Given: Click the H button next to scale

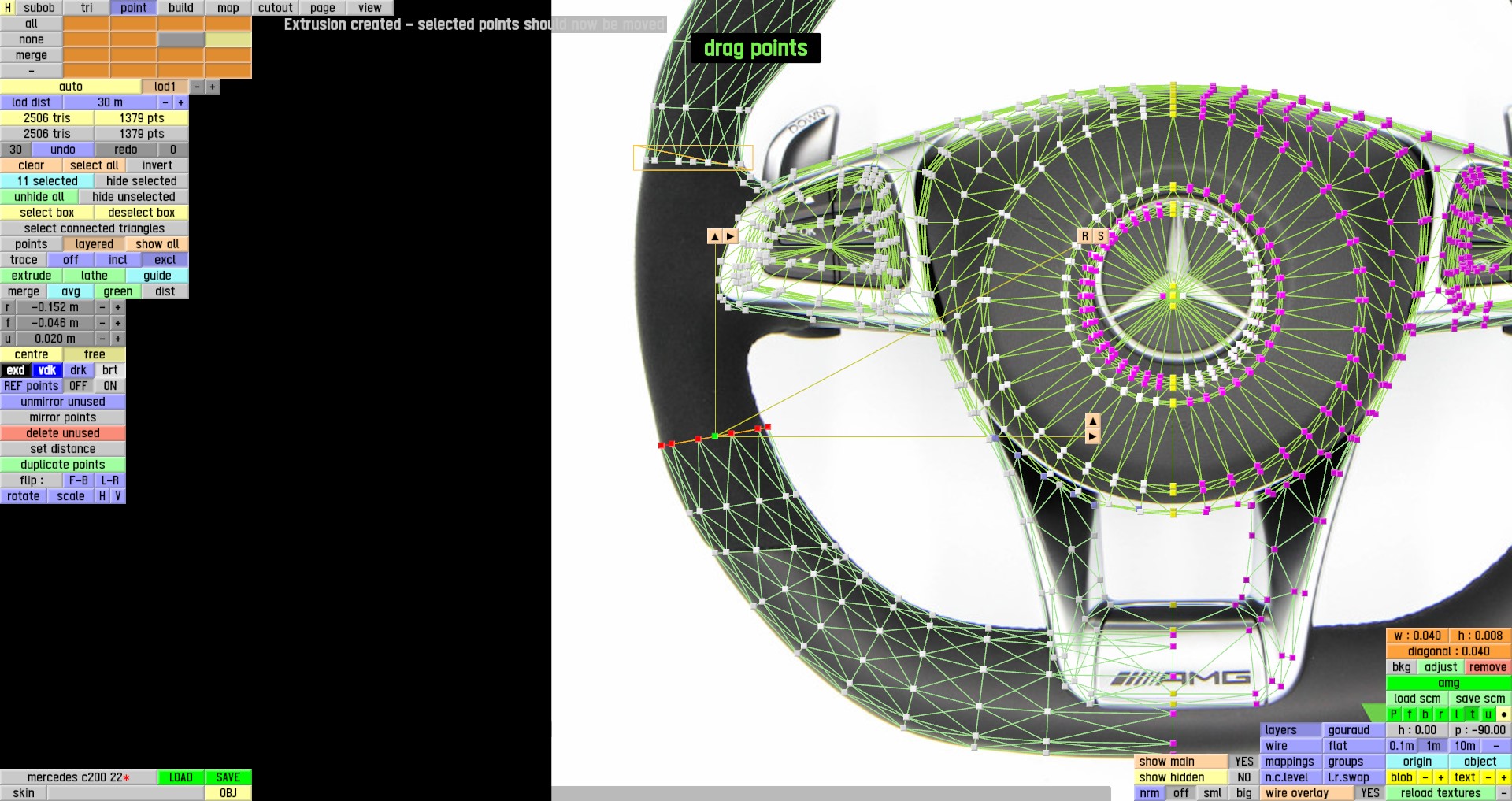Looking at the screenshot, I should [x=102, y=496].
